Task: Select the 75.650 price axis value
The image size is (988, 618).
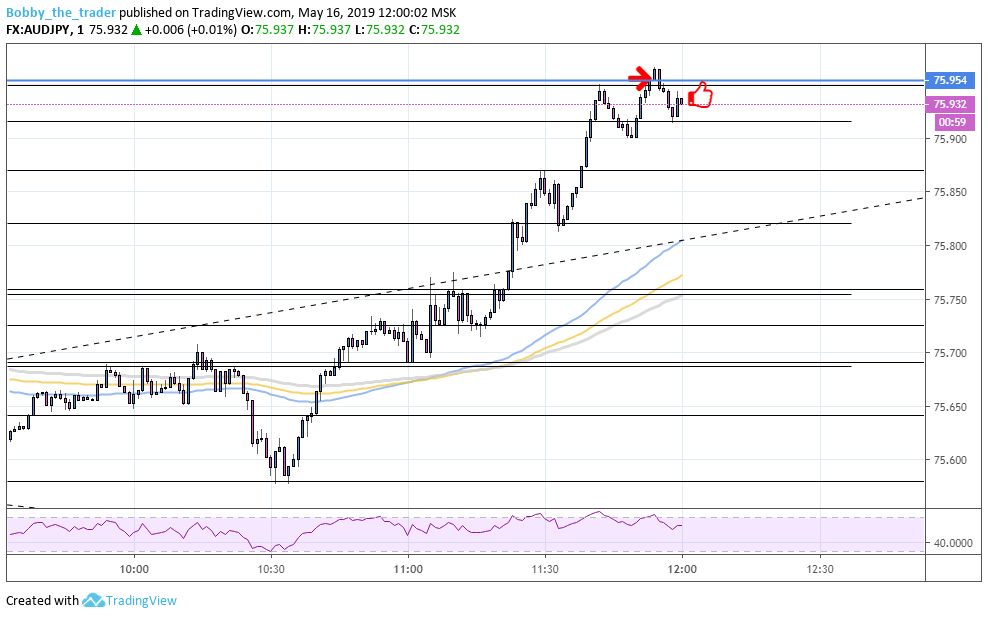Action: pos(950,407)
